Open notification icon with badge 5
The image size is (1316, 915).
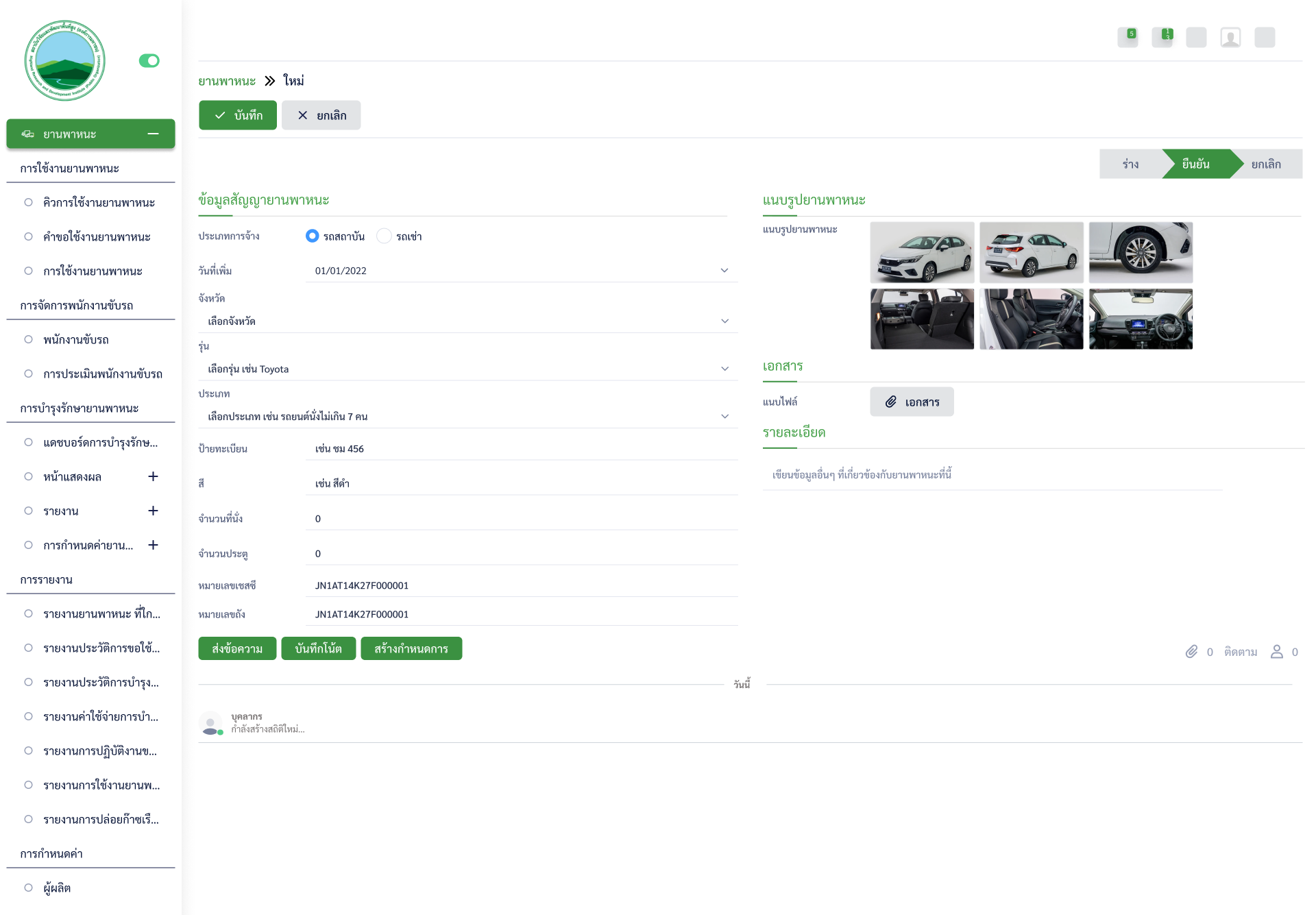[x=1128, y=38]
